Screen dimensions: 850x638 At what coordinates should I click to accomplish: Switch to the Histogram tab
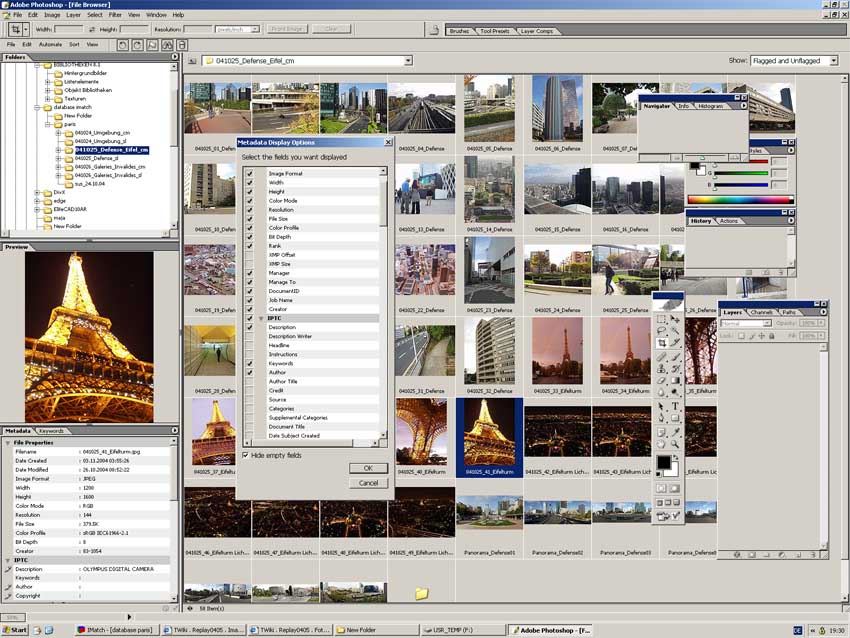[710, 106]
